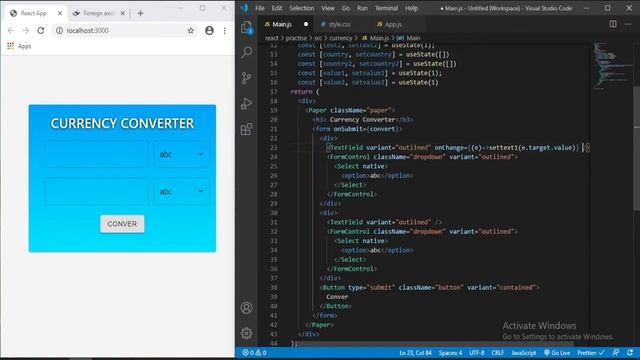Bookmark this page with the star icon
This screenshot has height=360, width=640.
click(191, 31)
